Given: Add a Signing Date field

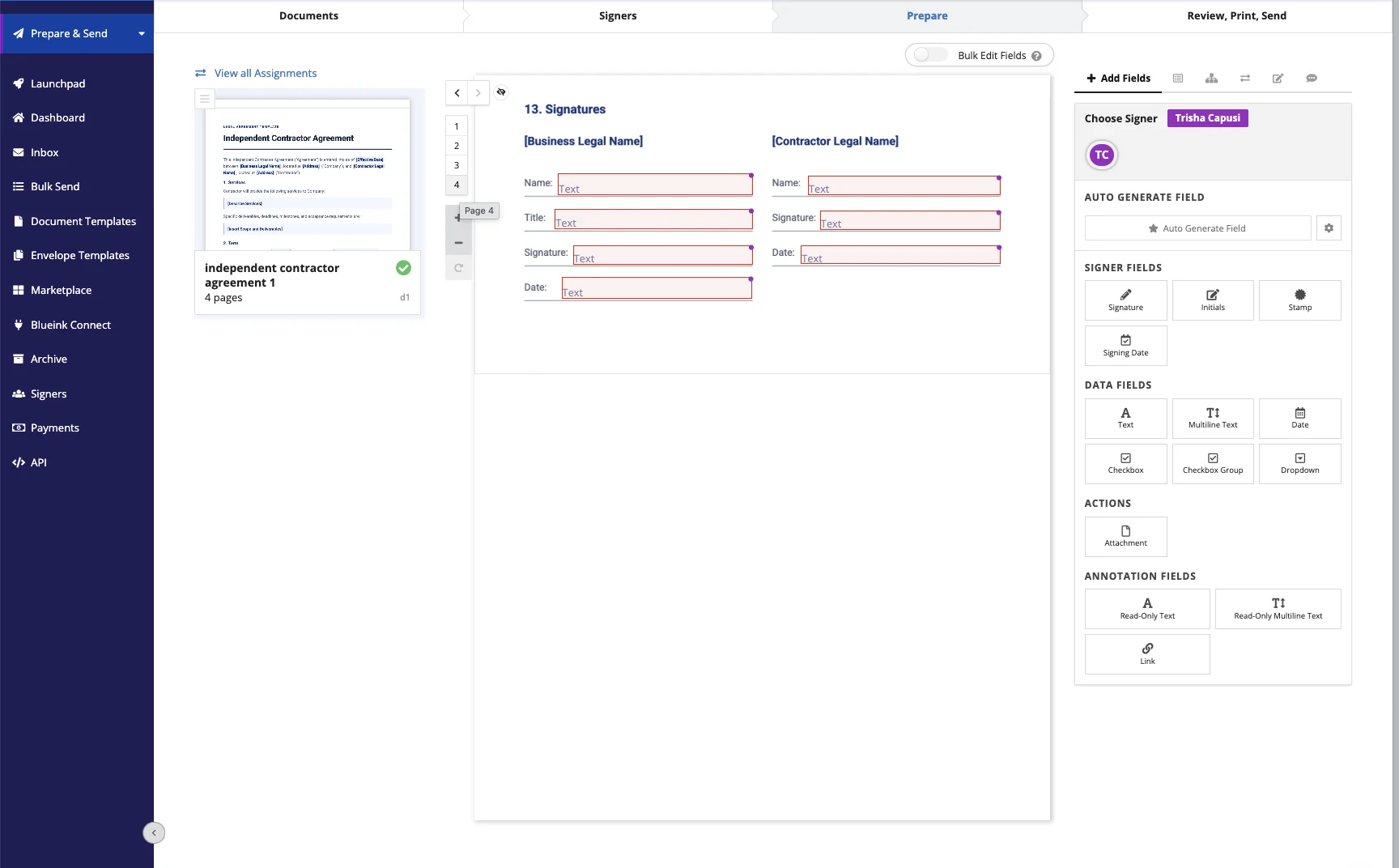Looking at the screenshot, I should (x=1125, y=346).
